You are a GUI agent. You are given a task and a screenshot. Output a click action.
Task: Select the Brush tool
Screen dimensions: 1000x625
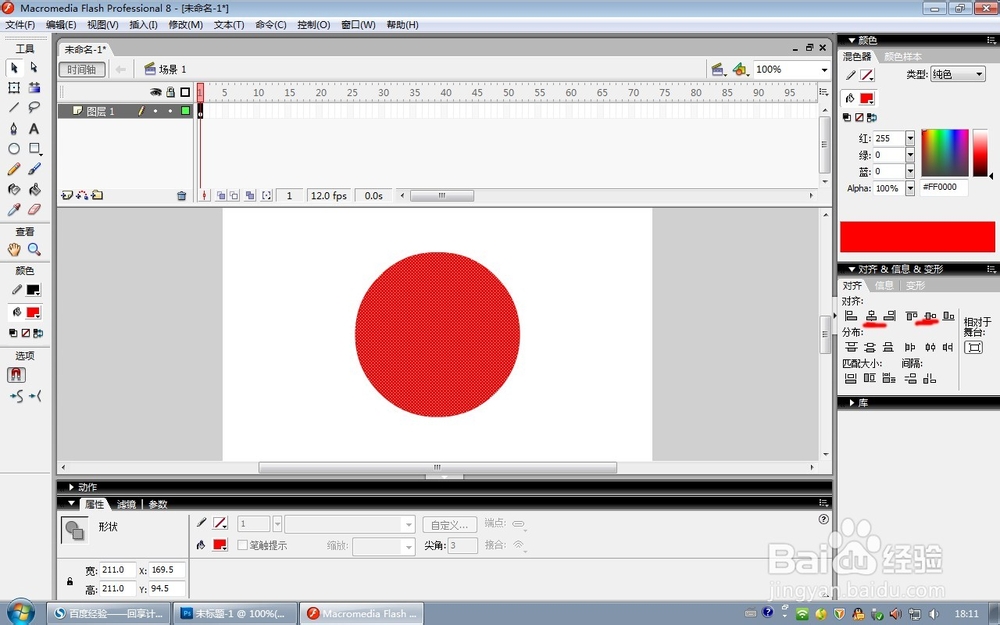click(x=34, y=169)
